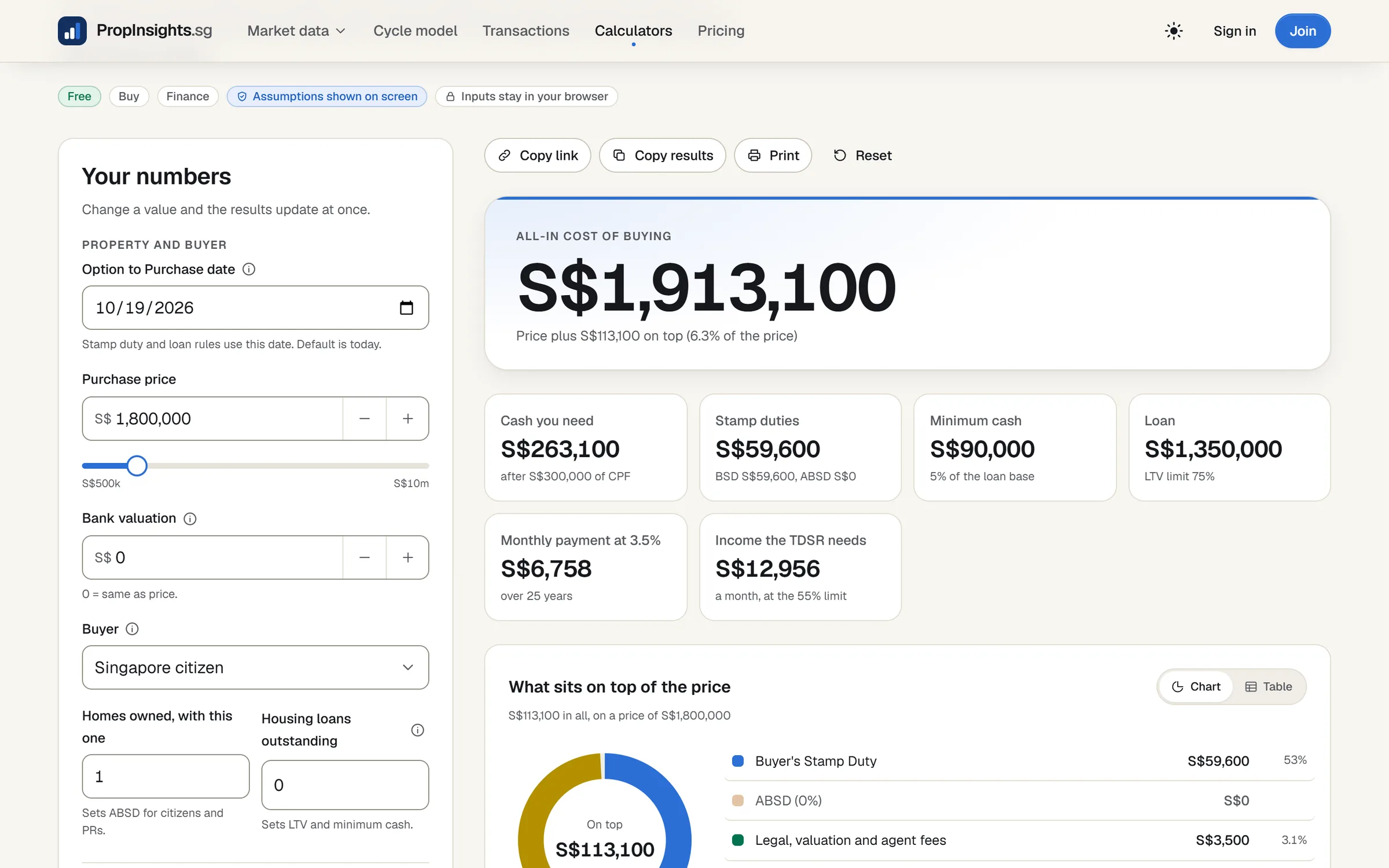The width and height of the screenshot is (1389, 868).
Task: Show info icon next to Bank valuation
Action: 190,518
